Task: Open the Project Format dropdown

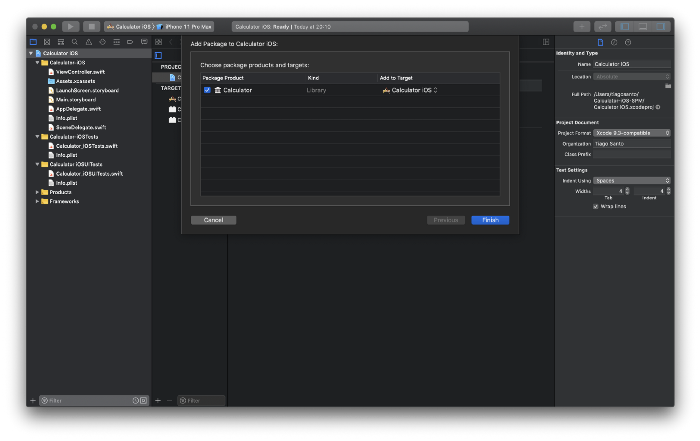Action: pos(632,133)
